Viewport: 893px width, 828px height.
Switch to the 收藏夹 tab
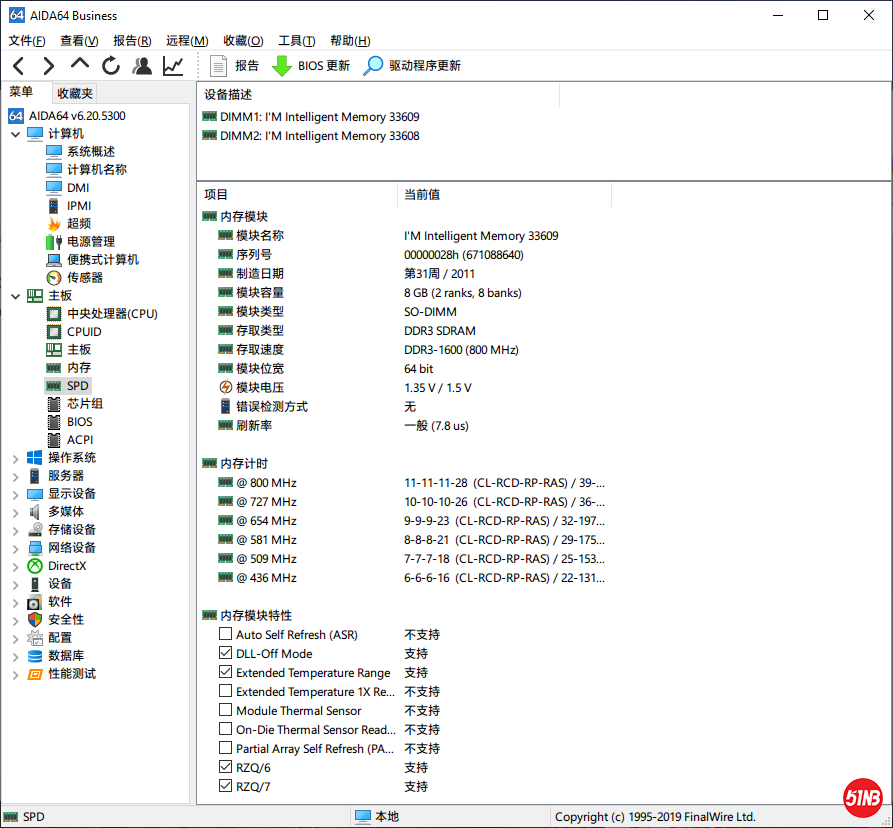[75, 93]
